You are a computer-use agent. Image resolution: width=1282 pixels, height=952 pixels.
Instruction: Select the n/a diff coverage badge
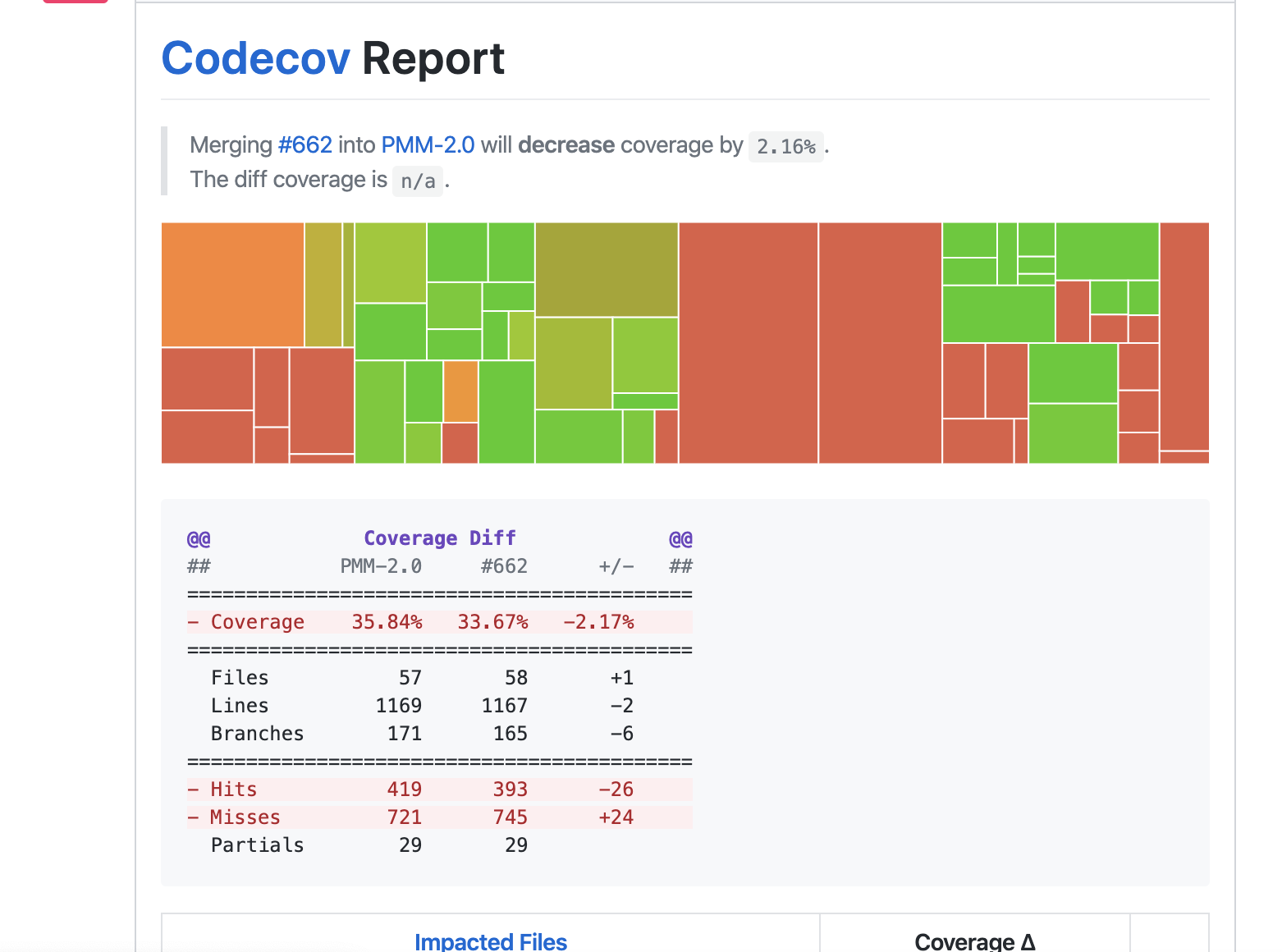[418, 181]
